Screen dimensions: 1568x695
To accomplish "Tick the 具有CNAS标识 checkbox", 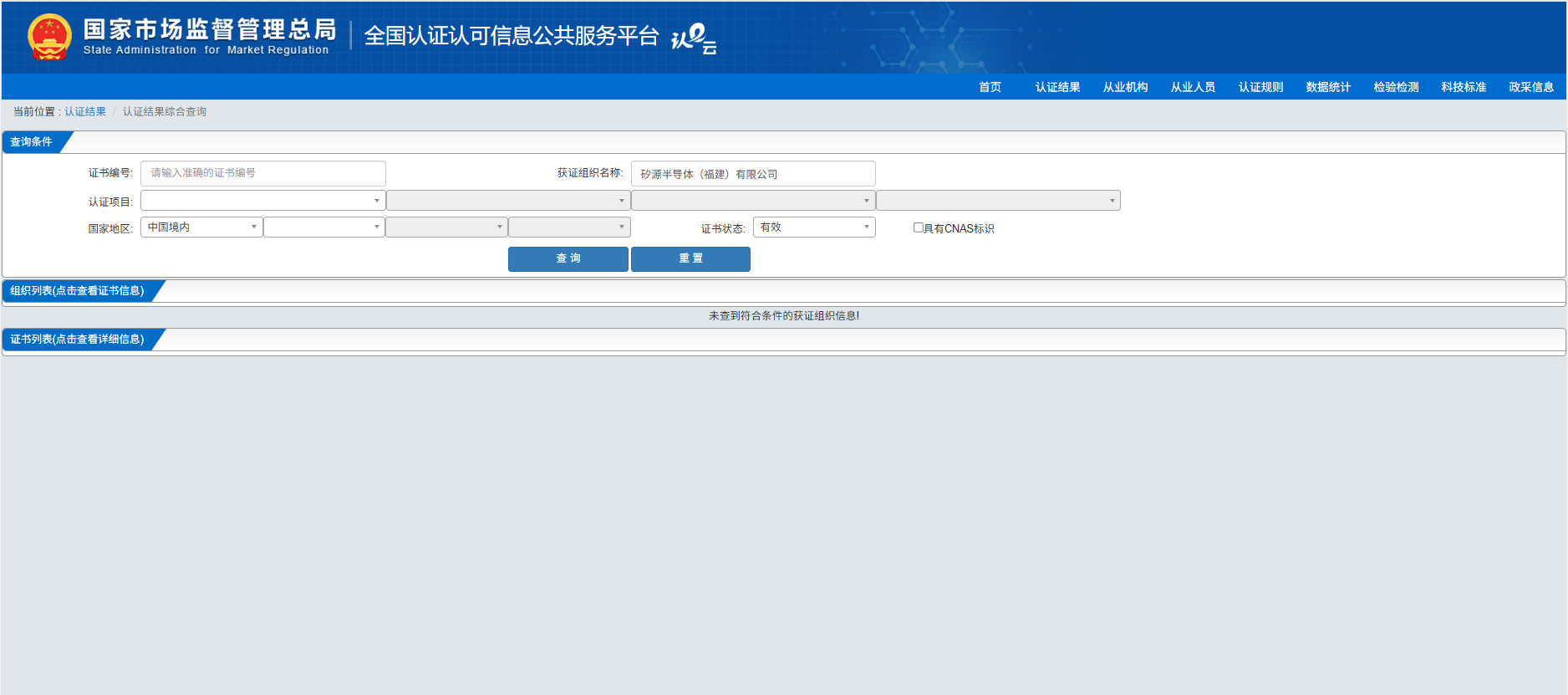I will [918, 227].
